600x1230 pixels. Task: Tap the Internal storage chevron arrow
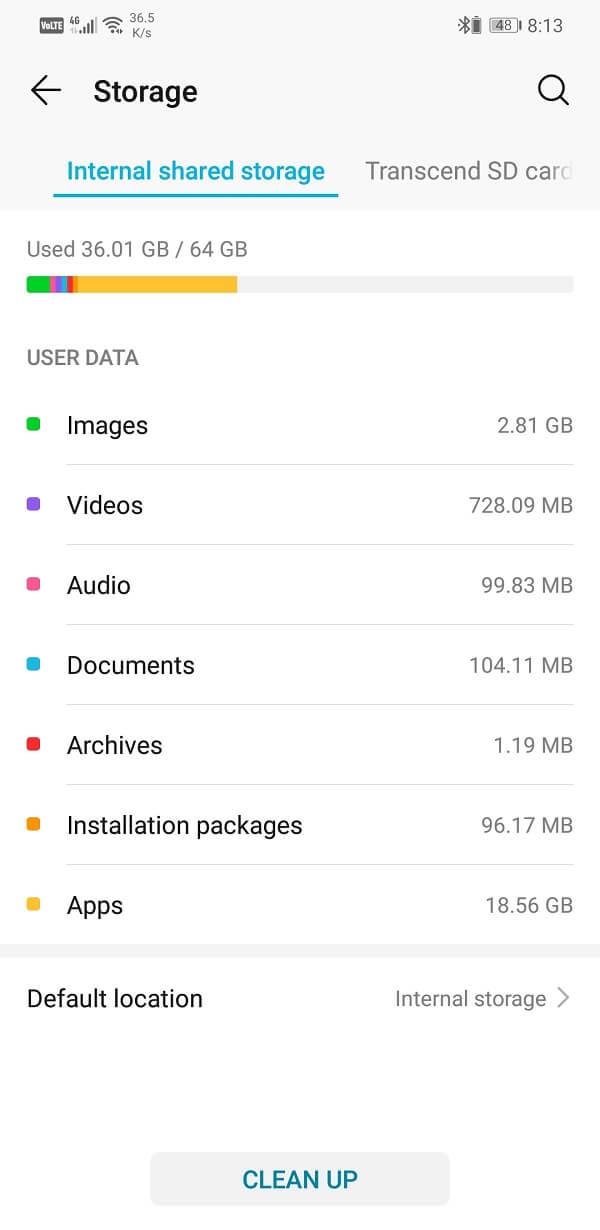(x=563, y=998)
